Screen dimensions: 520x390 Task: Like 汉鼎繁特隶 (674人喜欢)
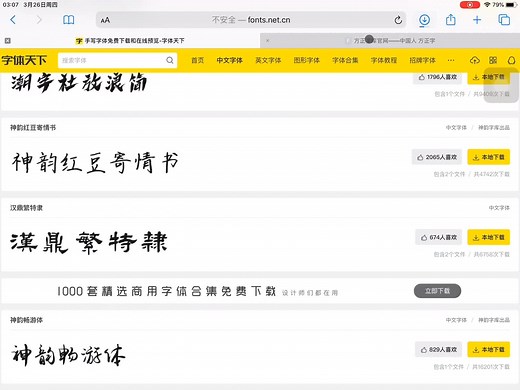(x=438, y=237)
